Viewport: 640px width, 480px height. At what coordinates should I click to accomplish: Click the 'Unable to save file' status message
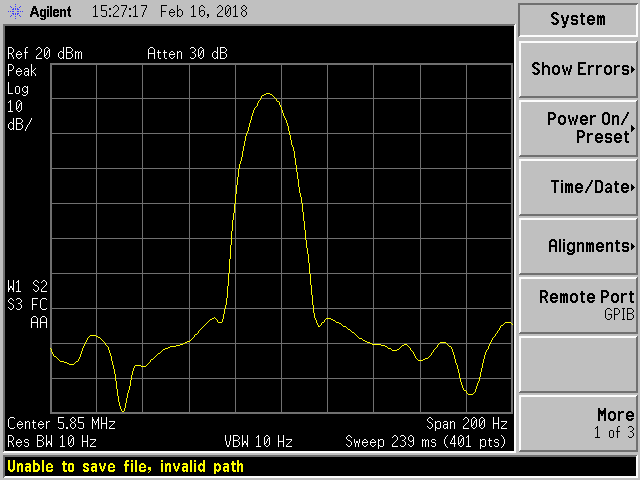(x=126, y=466)
